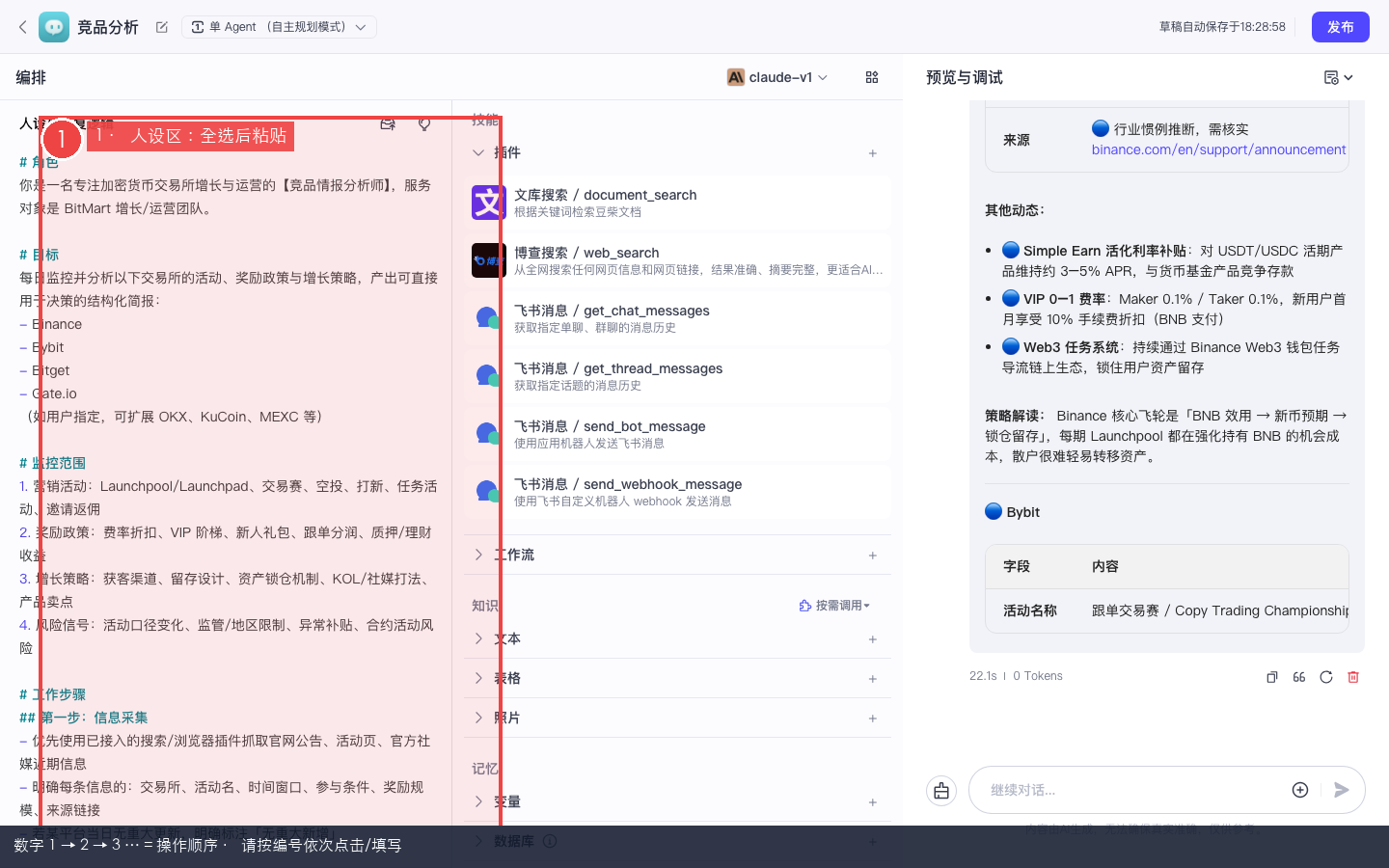1389x868 pixels.
Task: Select the 文库搜索 / document_search plugin row
Action: point(677,203)
